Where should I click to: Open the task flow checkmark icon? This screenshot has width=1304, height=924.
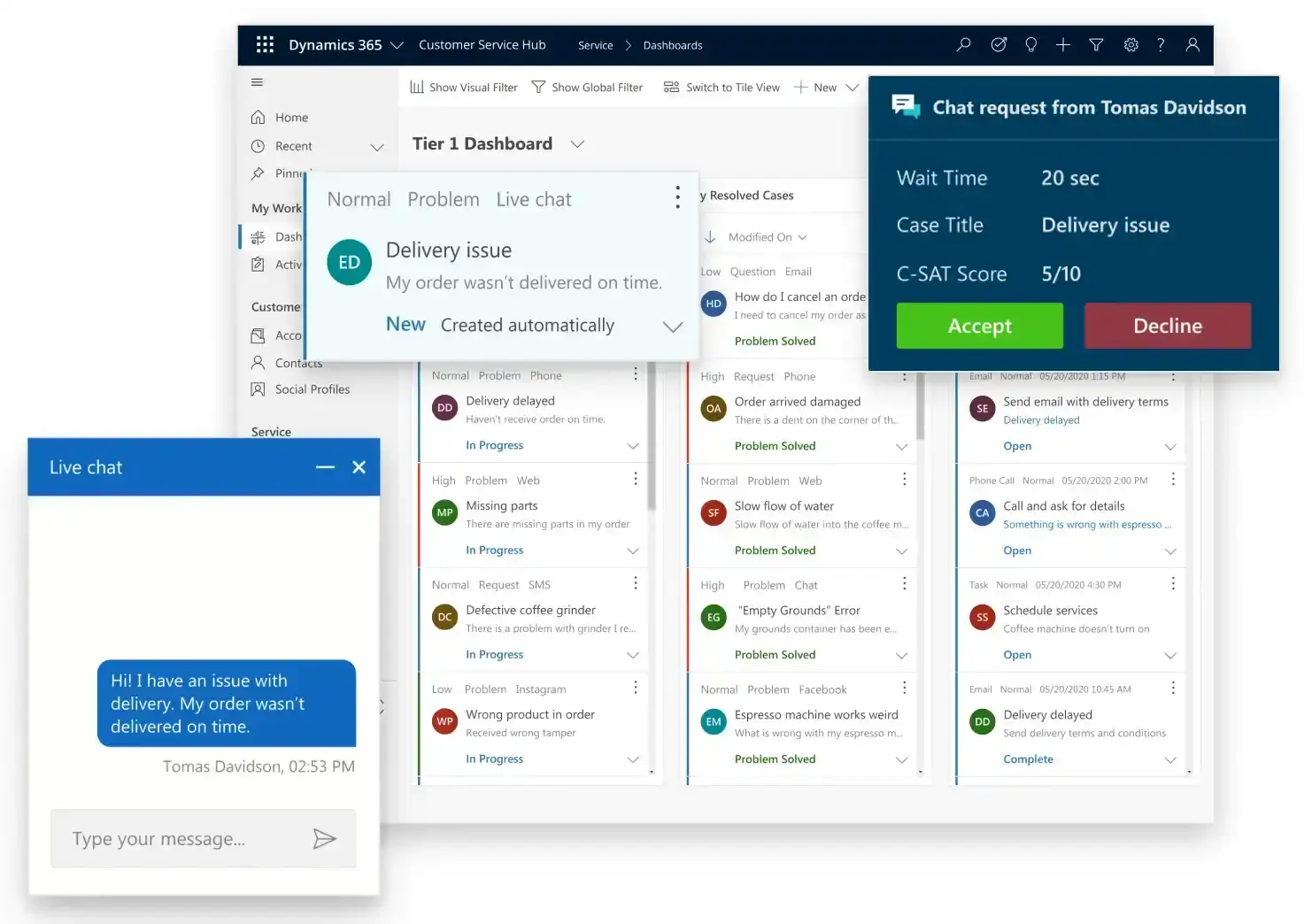click(999, 44)
